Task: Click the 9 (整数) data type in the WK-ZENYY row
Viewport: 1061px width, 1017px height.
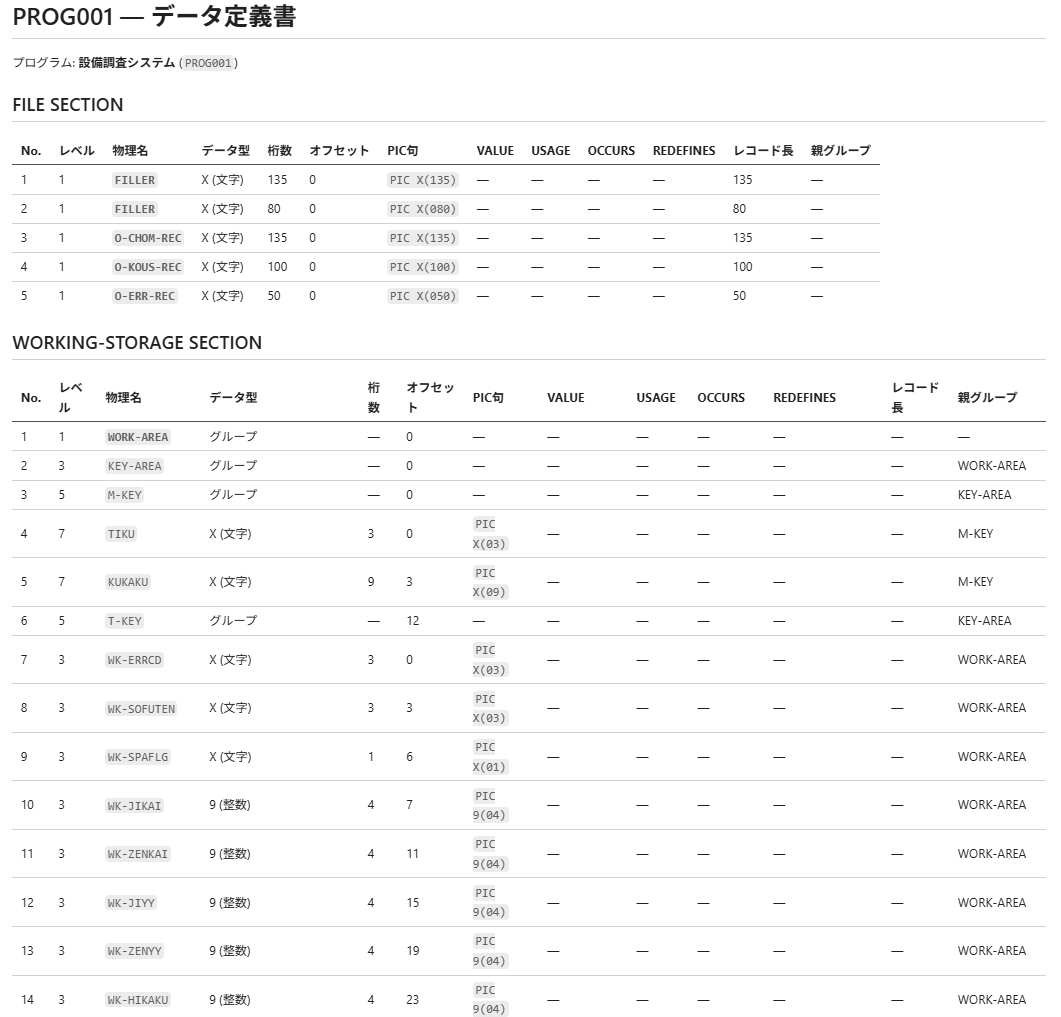Action: tap(229, 951)
